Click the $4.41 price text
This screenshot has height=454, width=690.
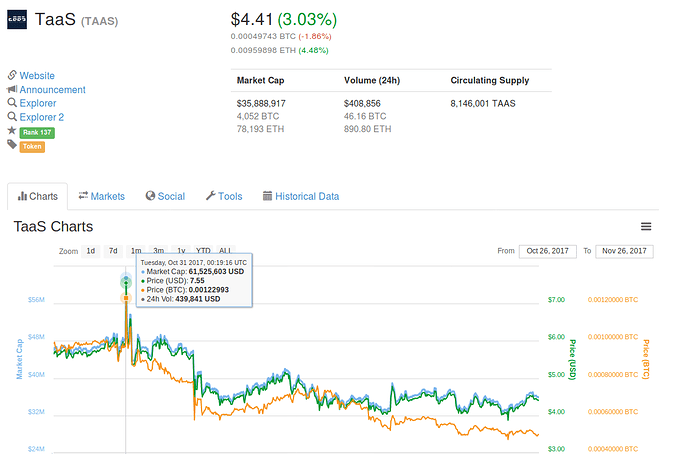(252, 19)
